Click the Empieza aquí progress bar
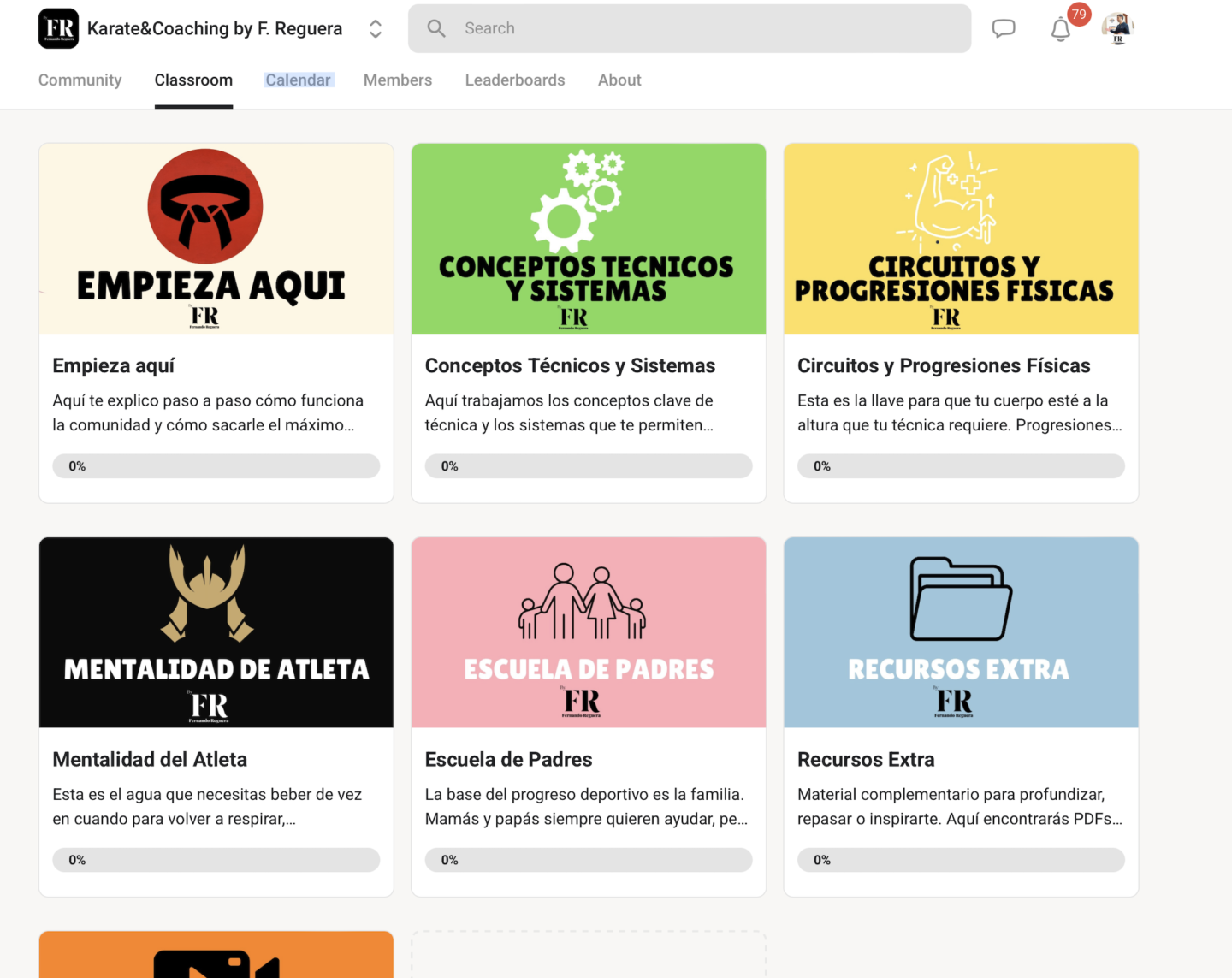 click(x=216, y=466)
